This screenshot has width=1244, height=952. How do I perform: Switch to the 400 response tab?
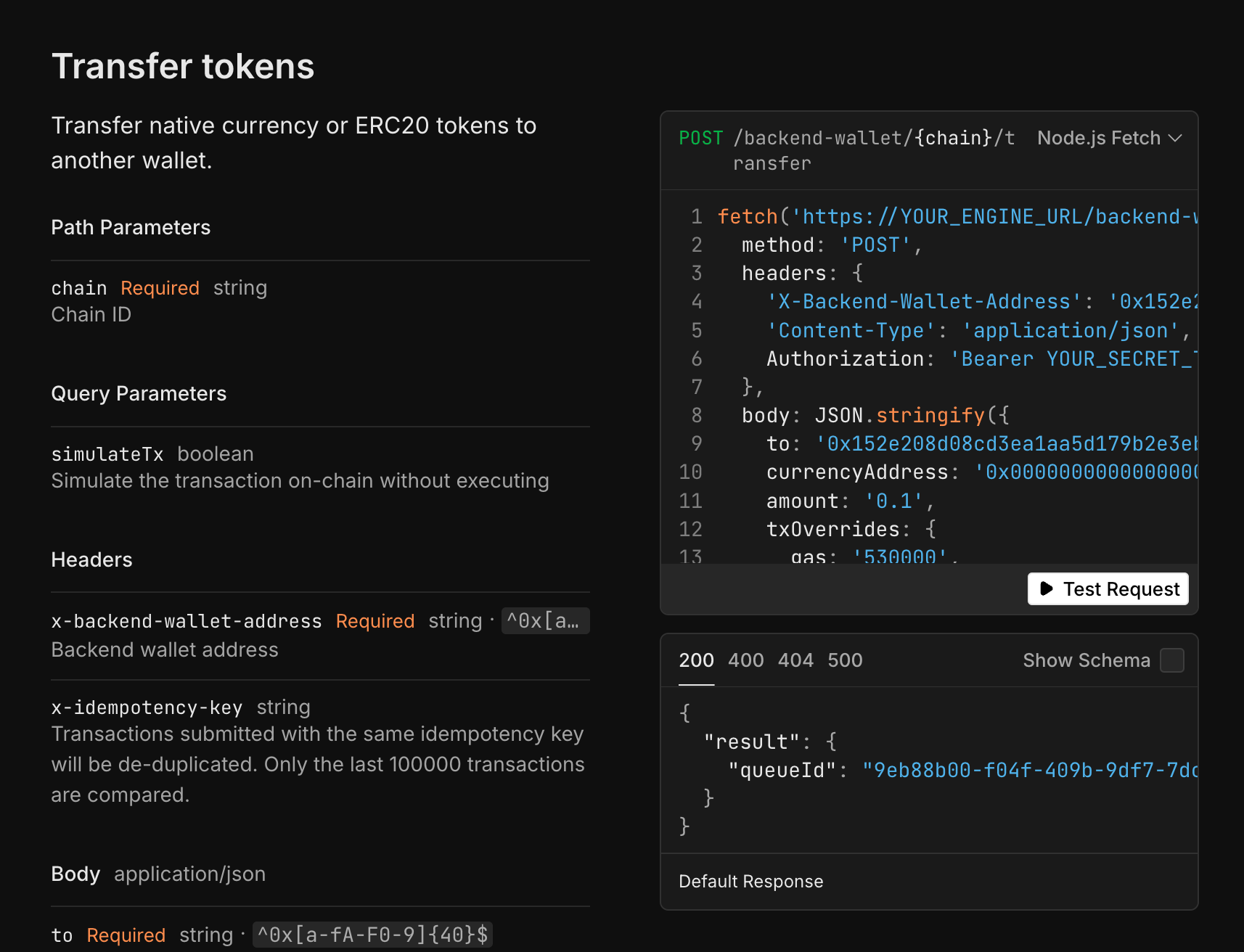click(x=745, y=660)
